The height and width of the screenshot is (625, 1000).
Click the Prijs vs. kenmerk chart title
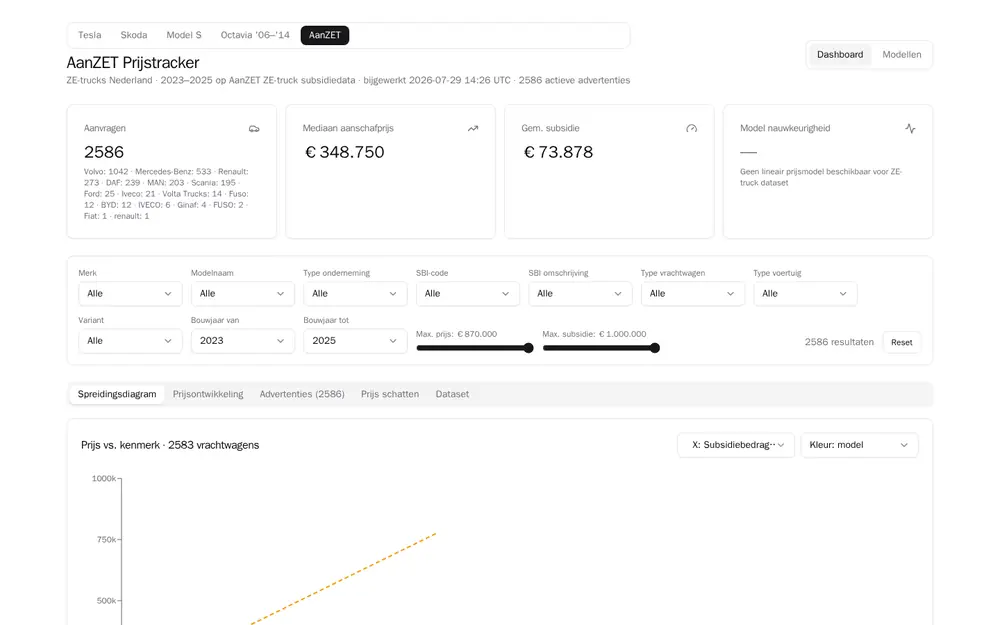pos(170,445)
